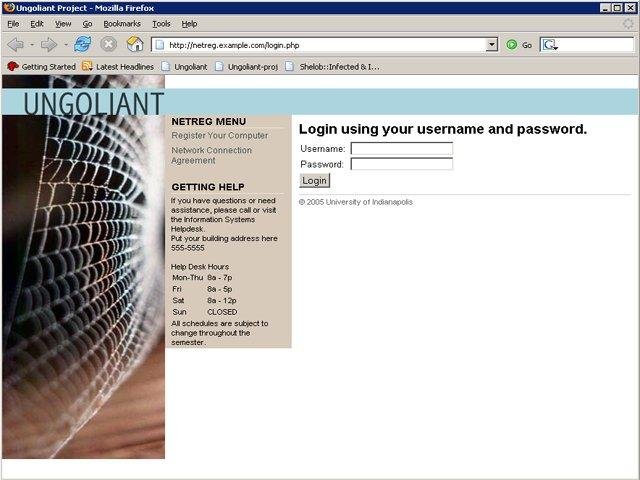Click the Login button
The width and height of the screenshot is (640, 480).
314,181
